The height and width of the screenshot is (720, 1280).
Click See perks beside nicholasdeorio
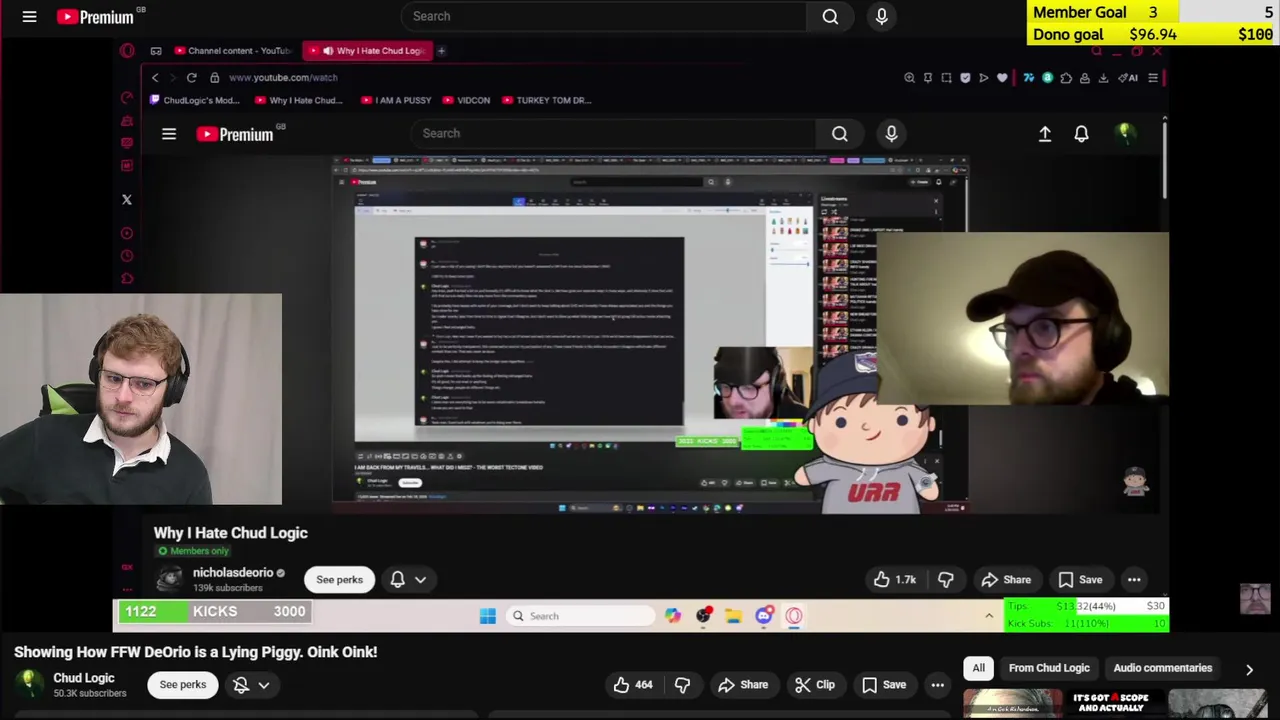click(x=339, y=580)
